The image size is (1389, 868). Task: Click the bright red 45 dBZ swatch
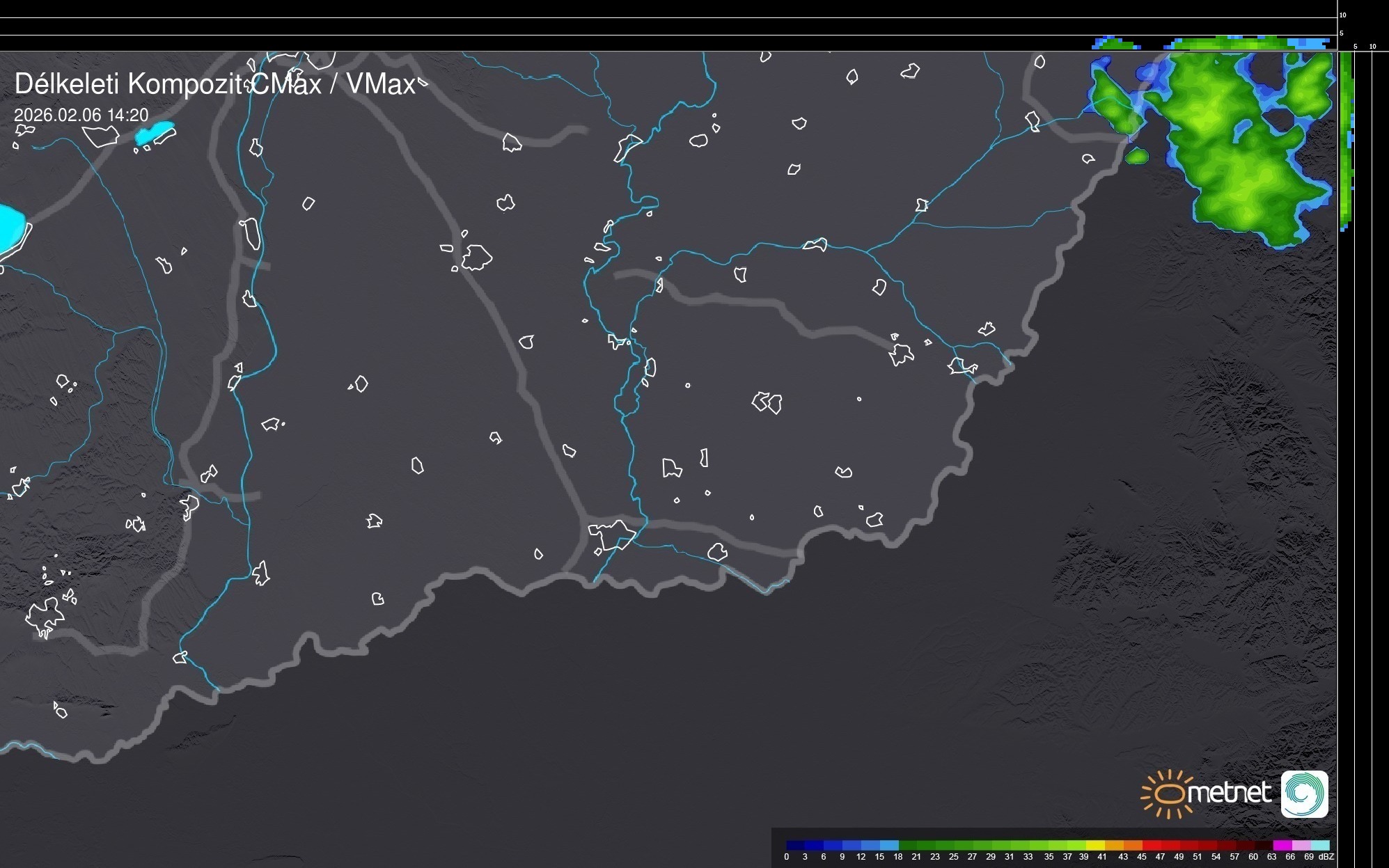(x=1152, y=845)
